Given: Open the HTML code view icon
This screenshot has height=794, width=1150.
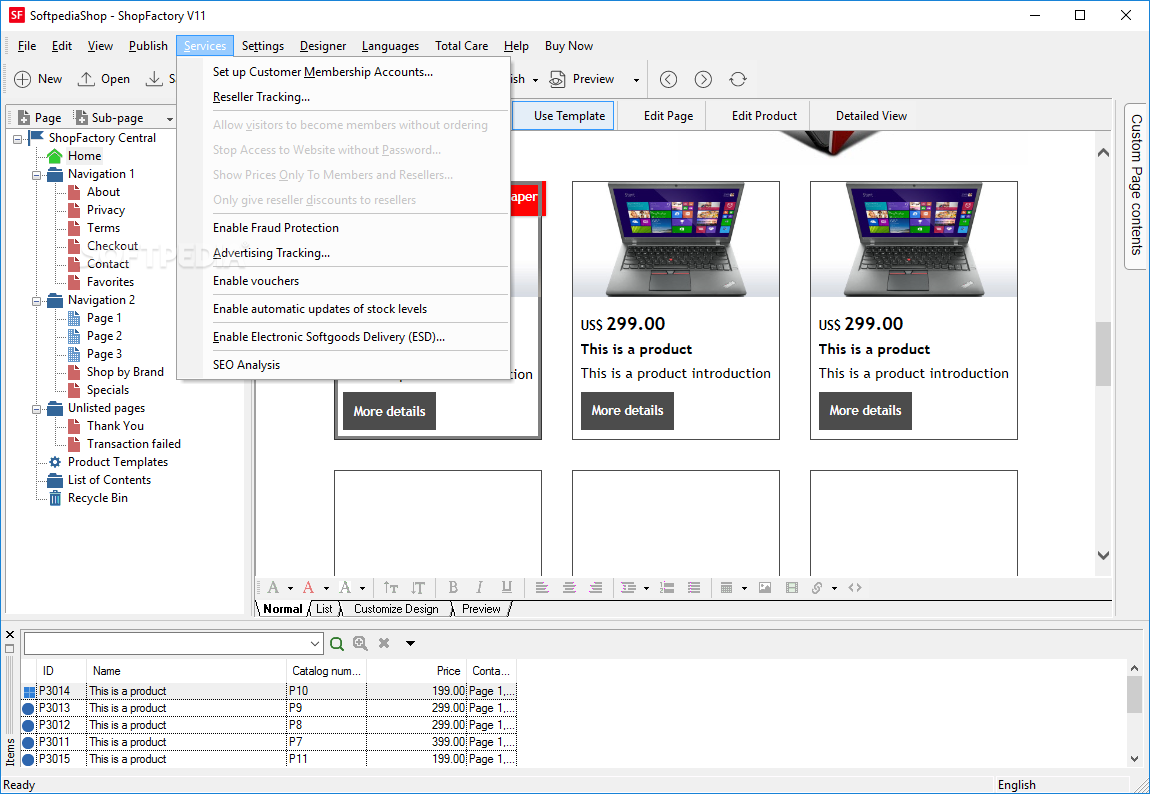Looking at the screenshot, I should pyautogui.click(x=855, y=587).
